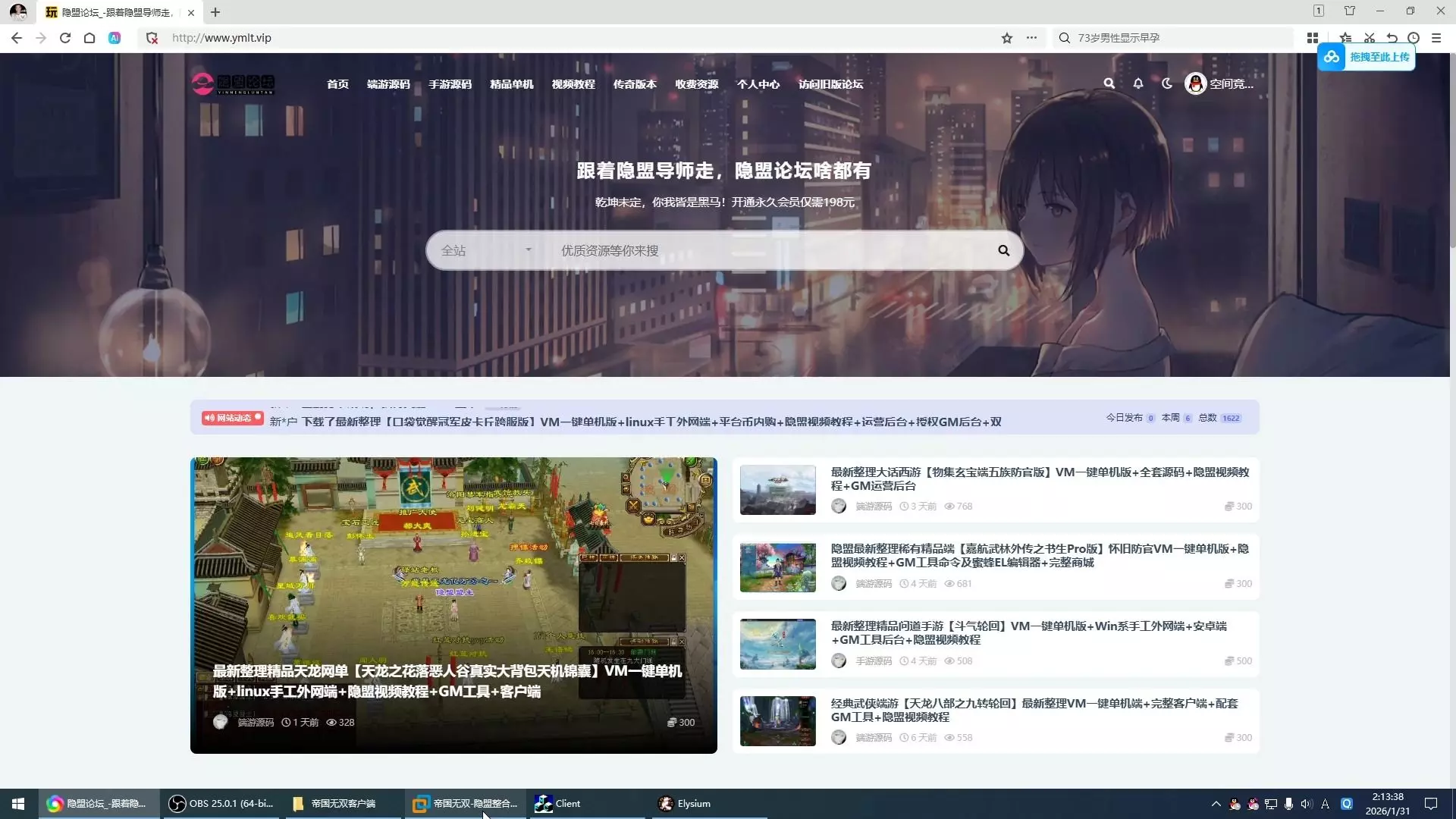Open the browser hamburger main menu
This screenshot has width=1456, height=819.
[x=1436, y=38]
